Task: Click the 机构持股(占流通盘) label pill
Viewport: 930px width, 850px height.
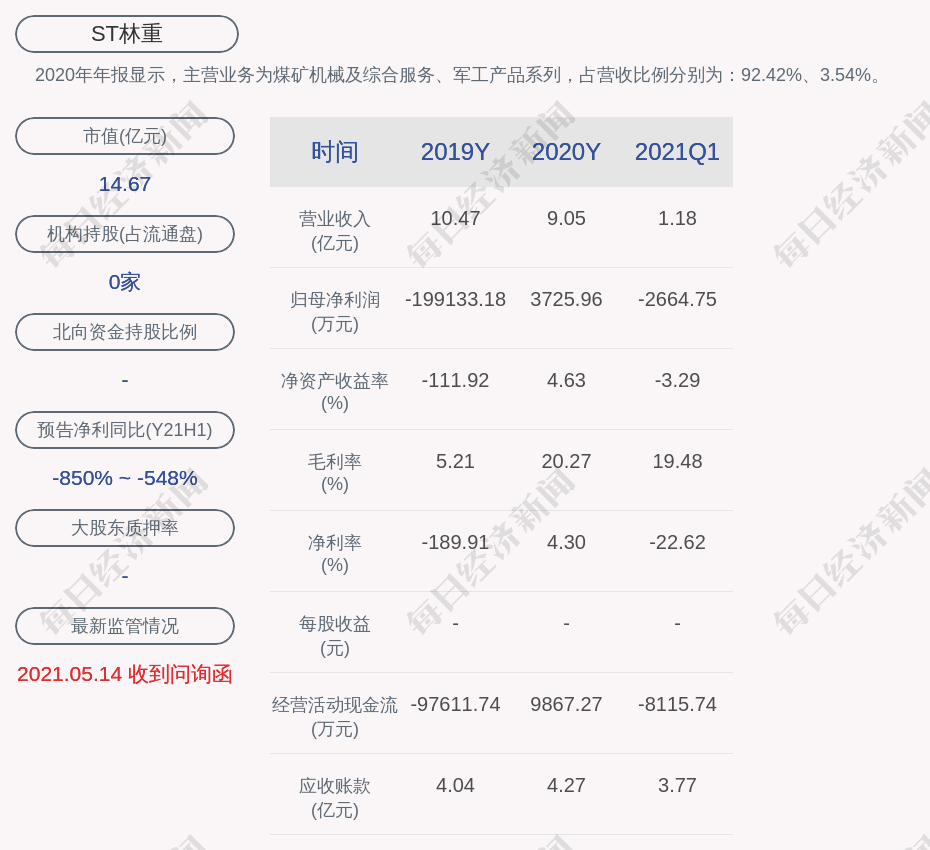Action: (125, 234)
